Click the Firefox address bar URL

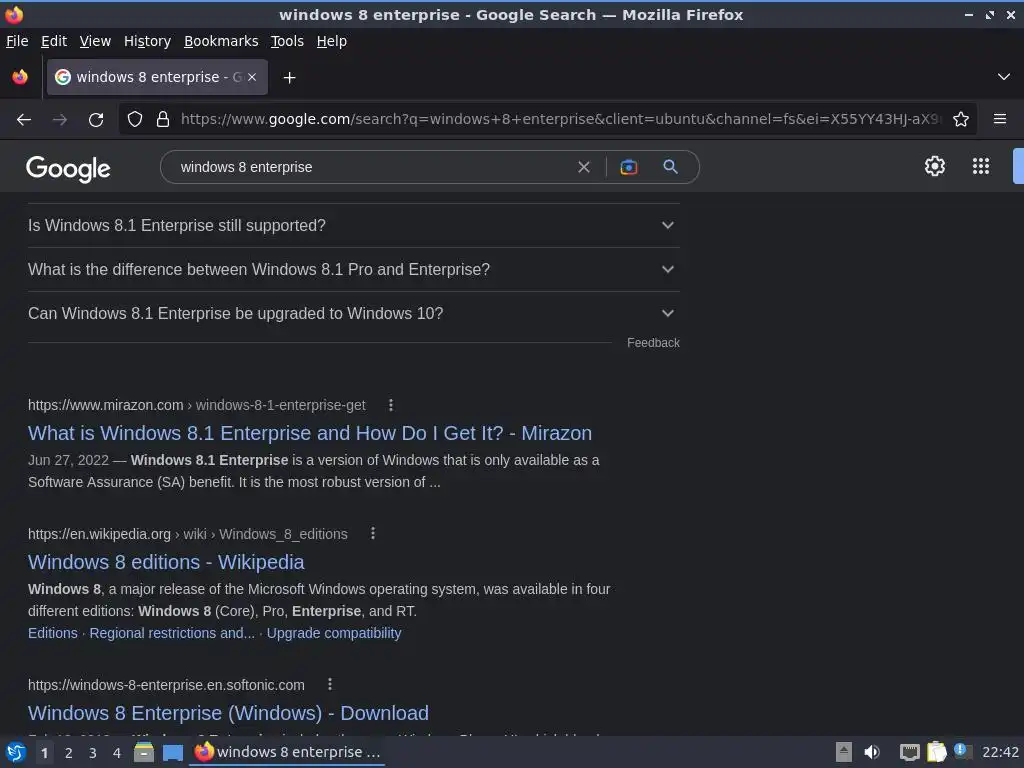[x=560, y=120]
